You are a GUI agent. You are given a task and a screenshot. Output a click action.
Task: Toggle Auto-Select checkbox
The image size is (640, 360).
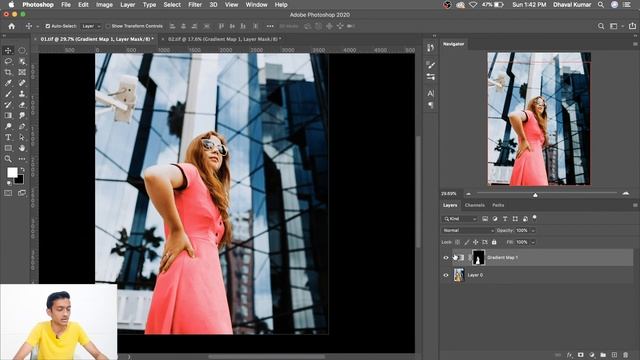click(48, 26)
